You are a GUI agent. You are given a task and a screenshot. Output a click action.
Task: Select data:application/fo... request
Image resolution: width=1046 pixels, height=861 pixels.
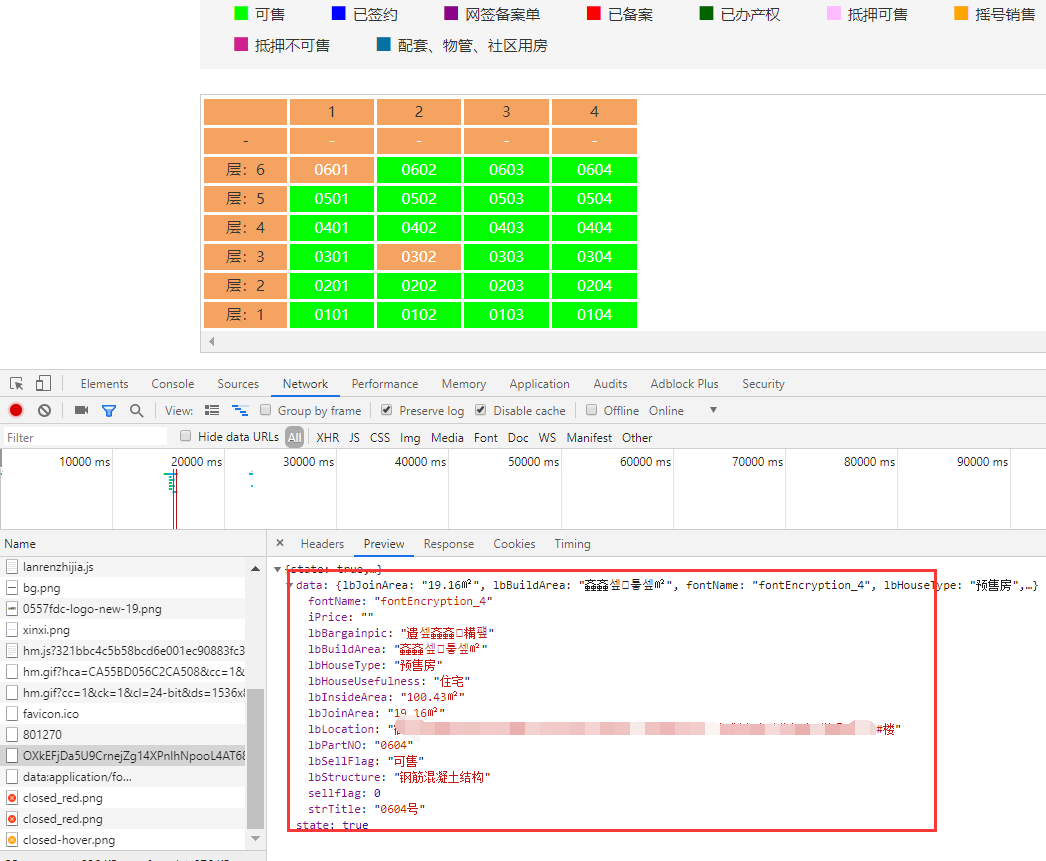123,776
